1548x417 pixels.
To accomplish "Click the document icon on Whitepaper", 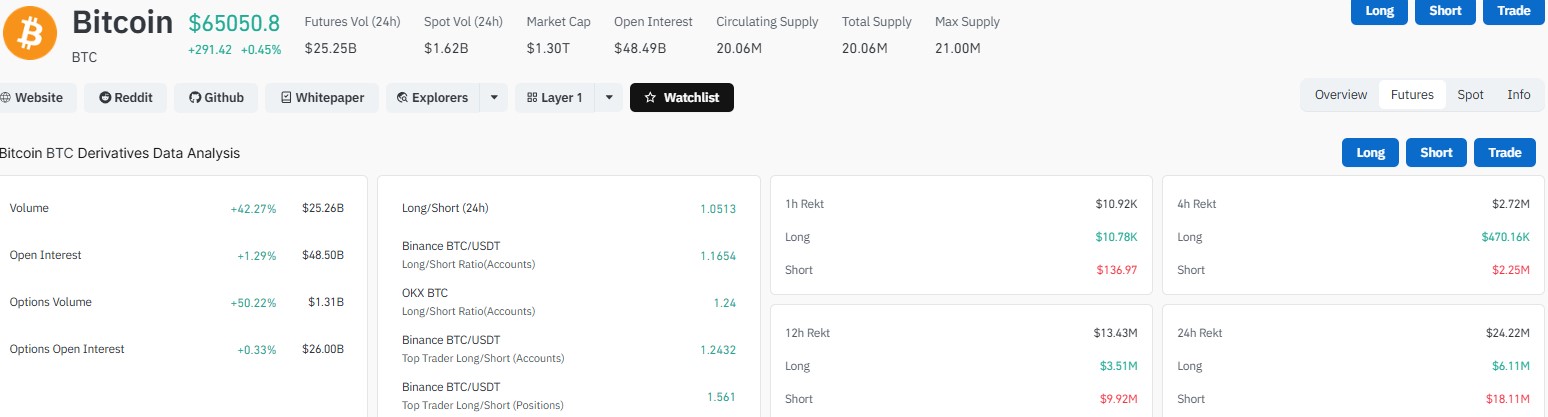I will [286, 98].
